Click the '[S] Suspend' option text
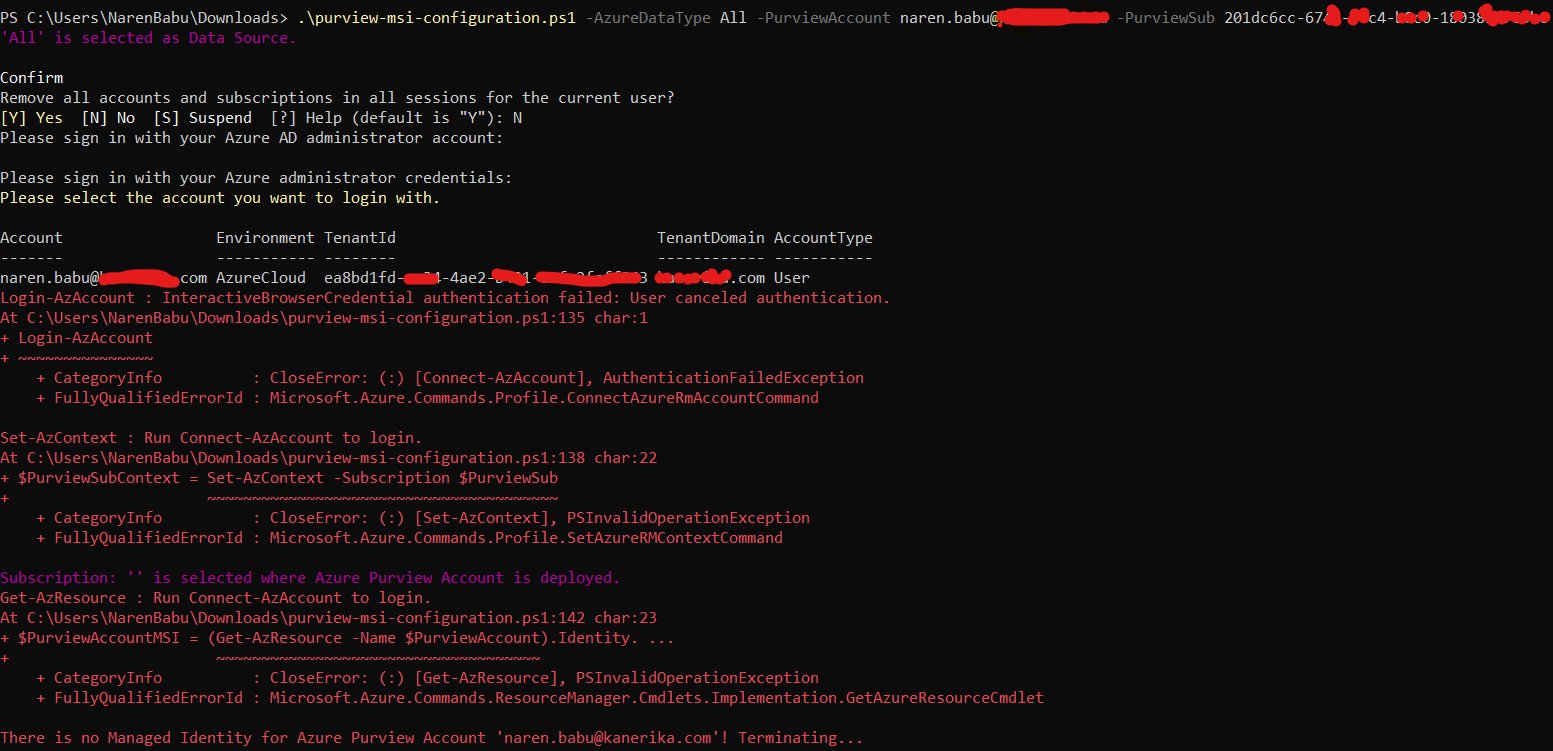Screen dimensions: 1553x751 pos(203,118)
